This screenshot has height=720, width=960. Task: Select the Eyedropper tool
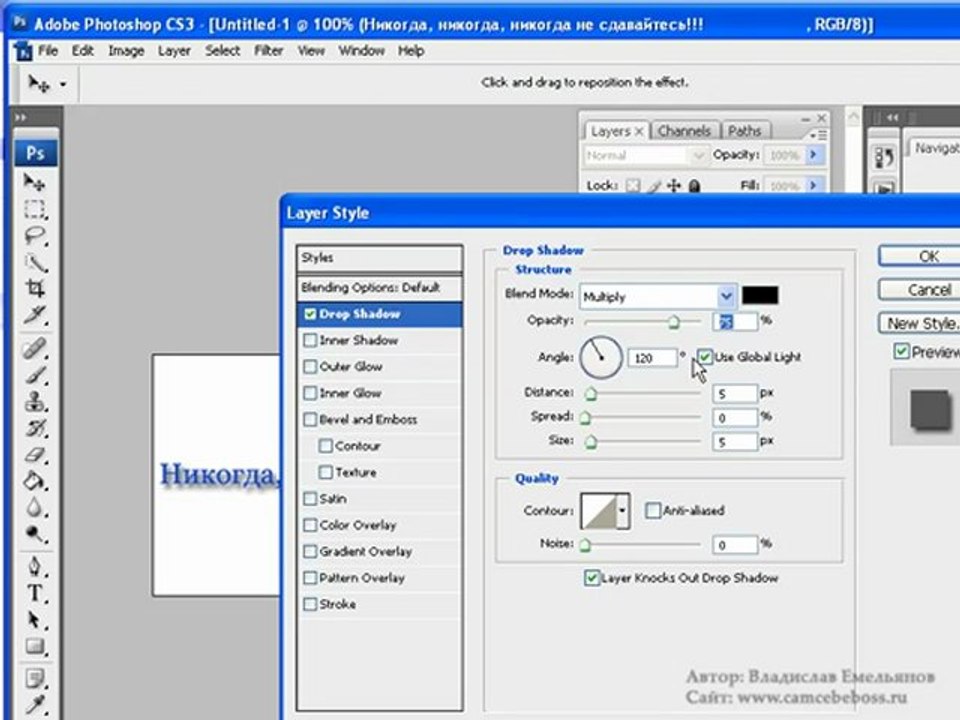tap(35, 705)
